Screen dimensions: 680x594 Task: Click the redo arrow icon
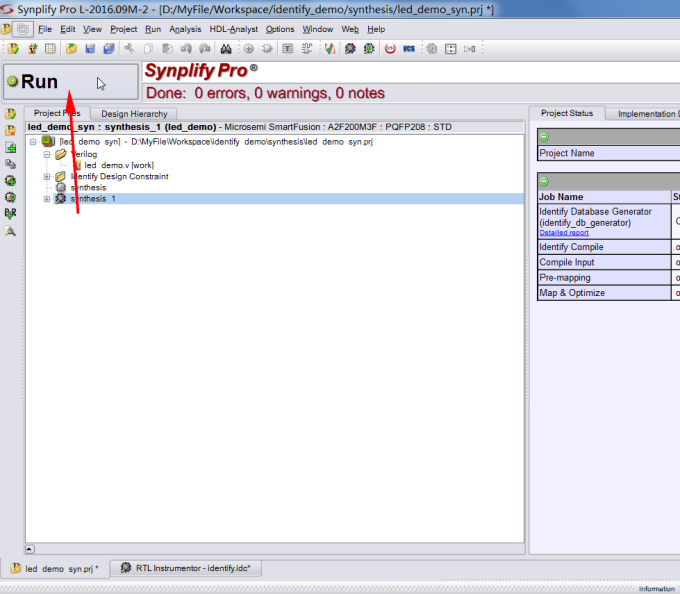[205, 49]
